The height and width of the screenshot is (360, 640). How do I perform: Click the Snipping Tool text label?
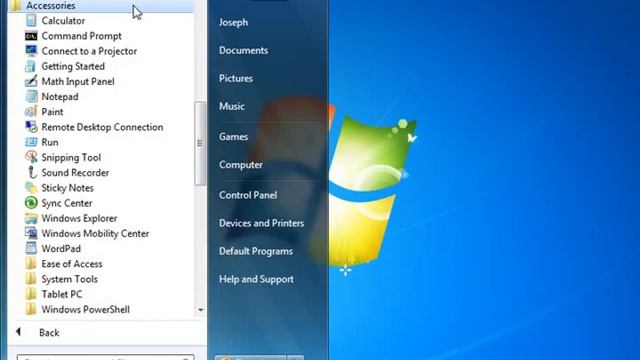pos(71,158)
